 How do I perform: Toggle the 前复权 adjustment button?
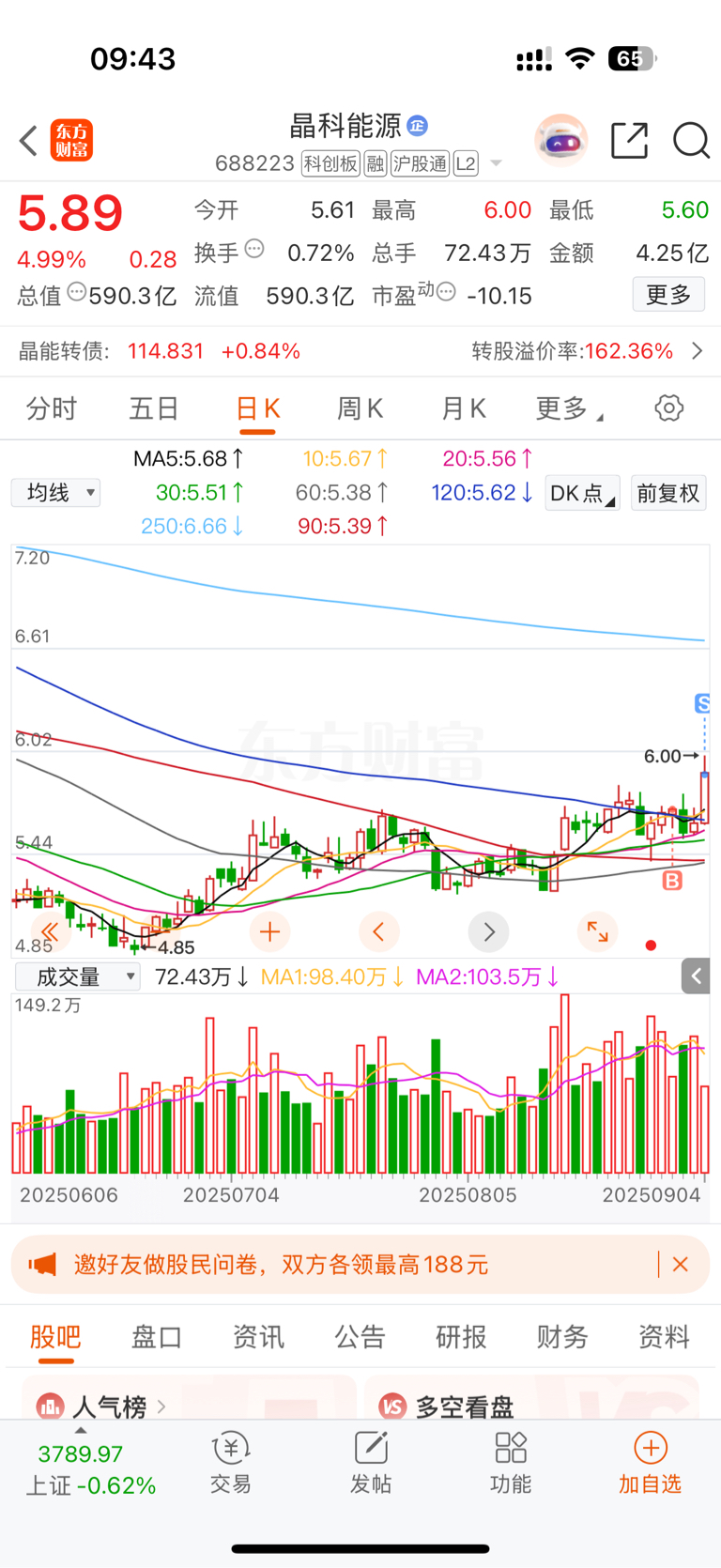(x=668, y=493)
